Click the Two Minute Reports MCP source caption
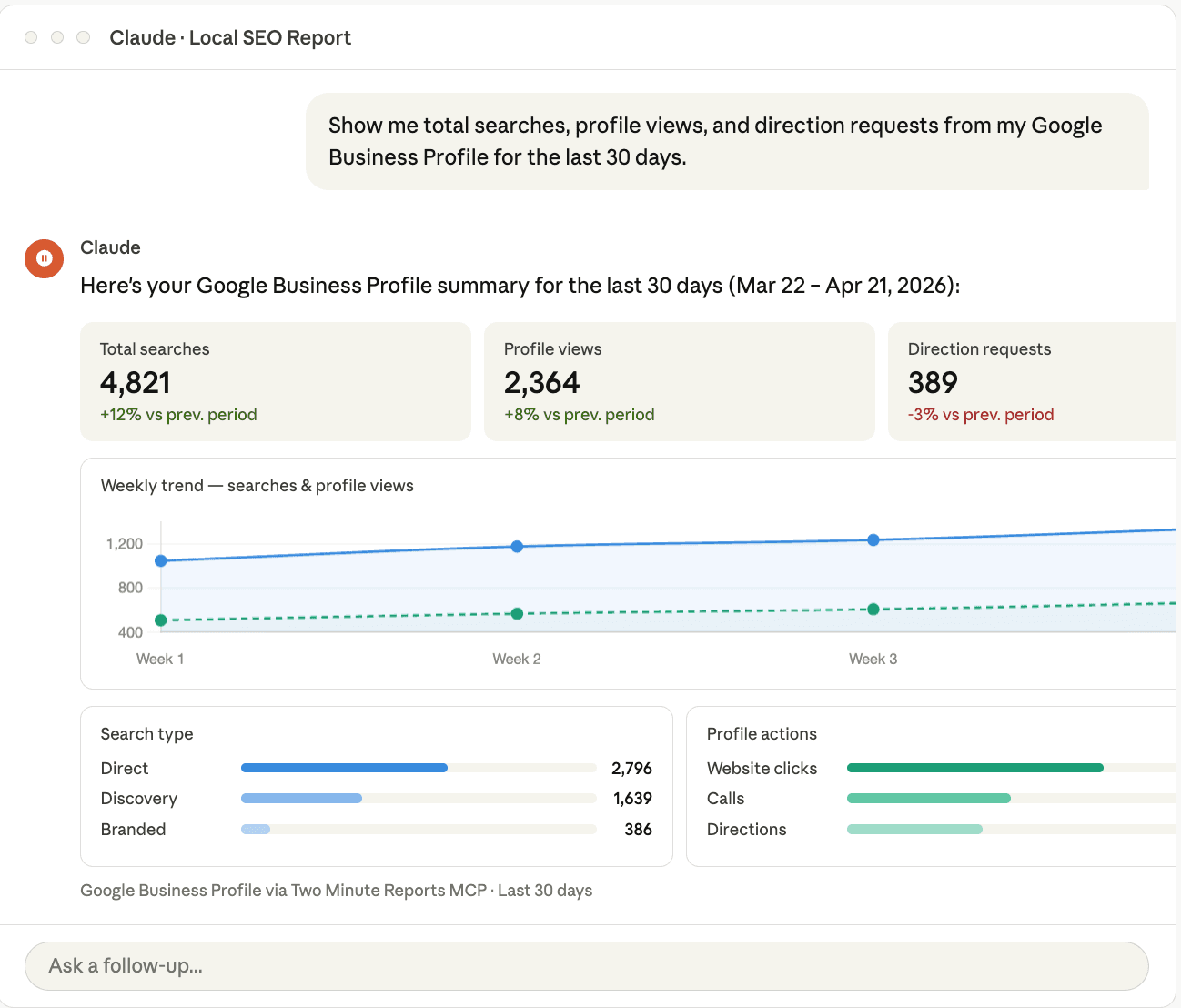Screen dimensions: 1181x1008 click(x=337, y=891)
